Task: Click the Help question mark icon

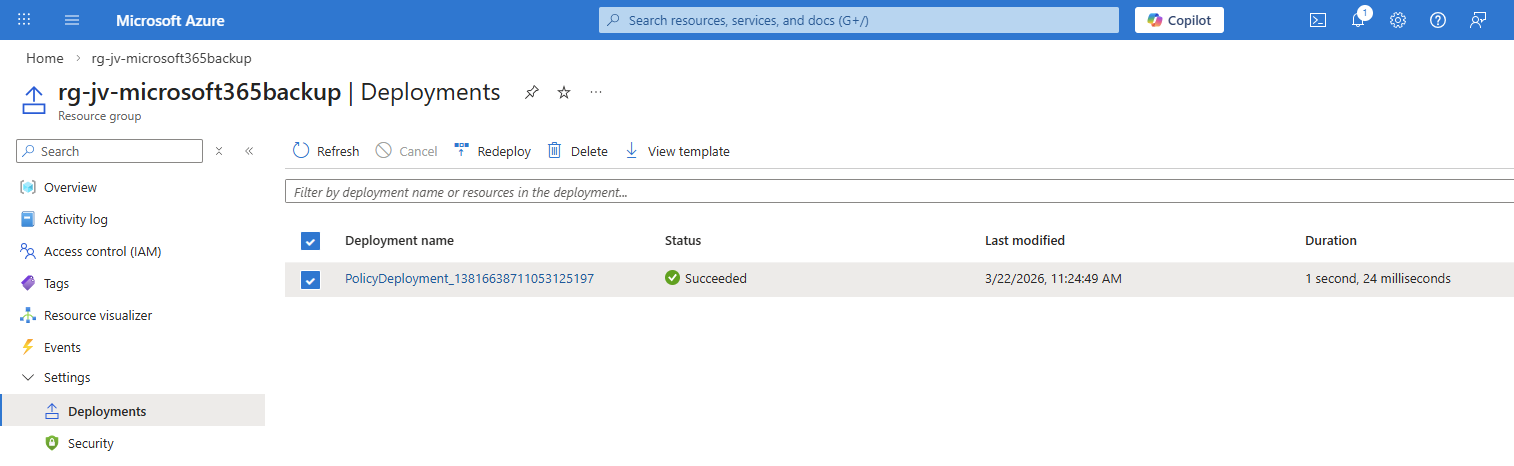Action: pyautogui.click(x=1438, y=20)
